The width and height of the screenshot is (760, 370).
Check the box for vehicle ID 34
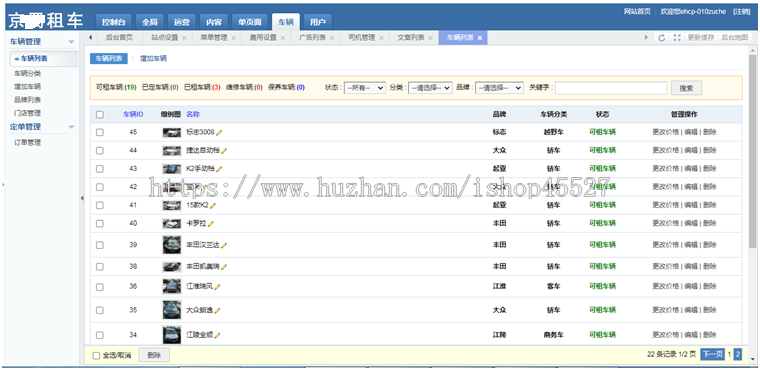(x=99, y=335)
